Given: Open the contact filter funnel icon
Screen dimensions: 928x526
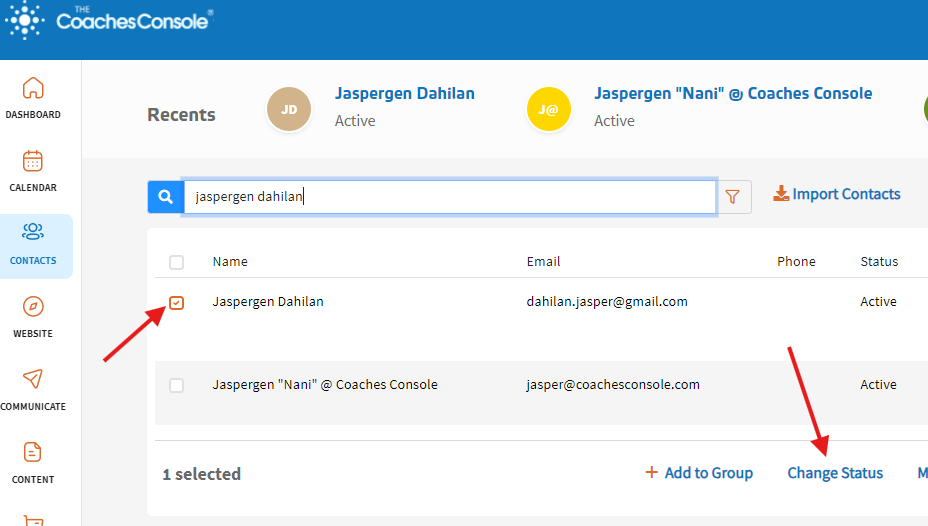Looking at the screenshot, I should (x=735, y=198).
